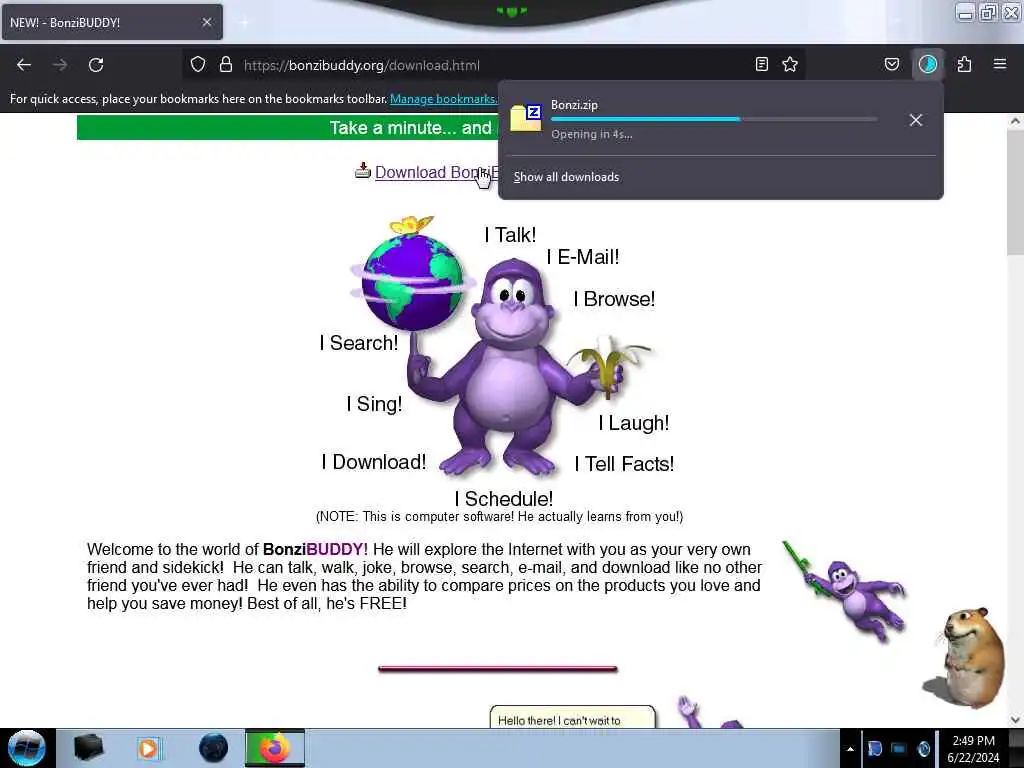
Task: Click the 'I Tell Facts!' text
Action: pos(624,464)
